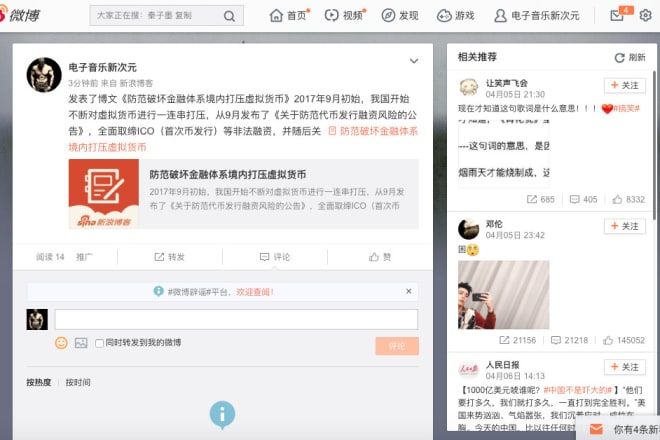Click 邓伦 avatar
Screen dimensions: 660x440
coord(468,229)
